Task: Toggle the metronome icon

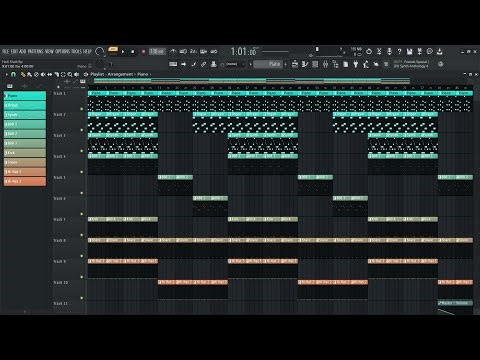Action: pos(173,51)
